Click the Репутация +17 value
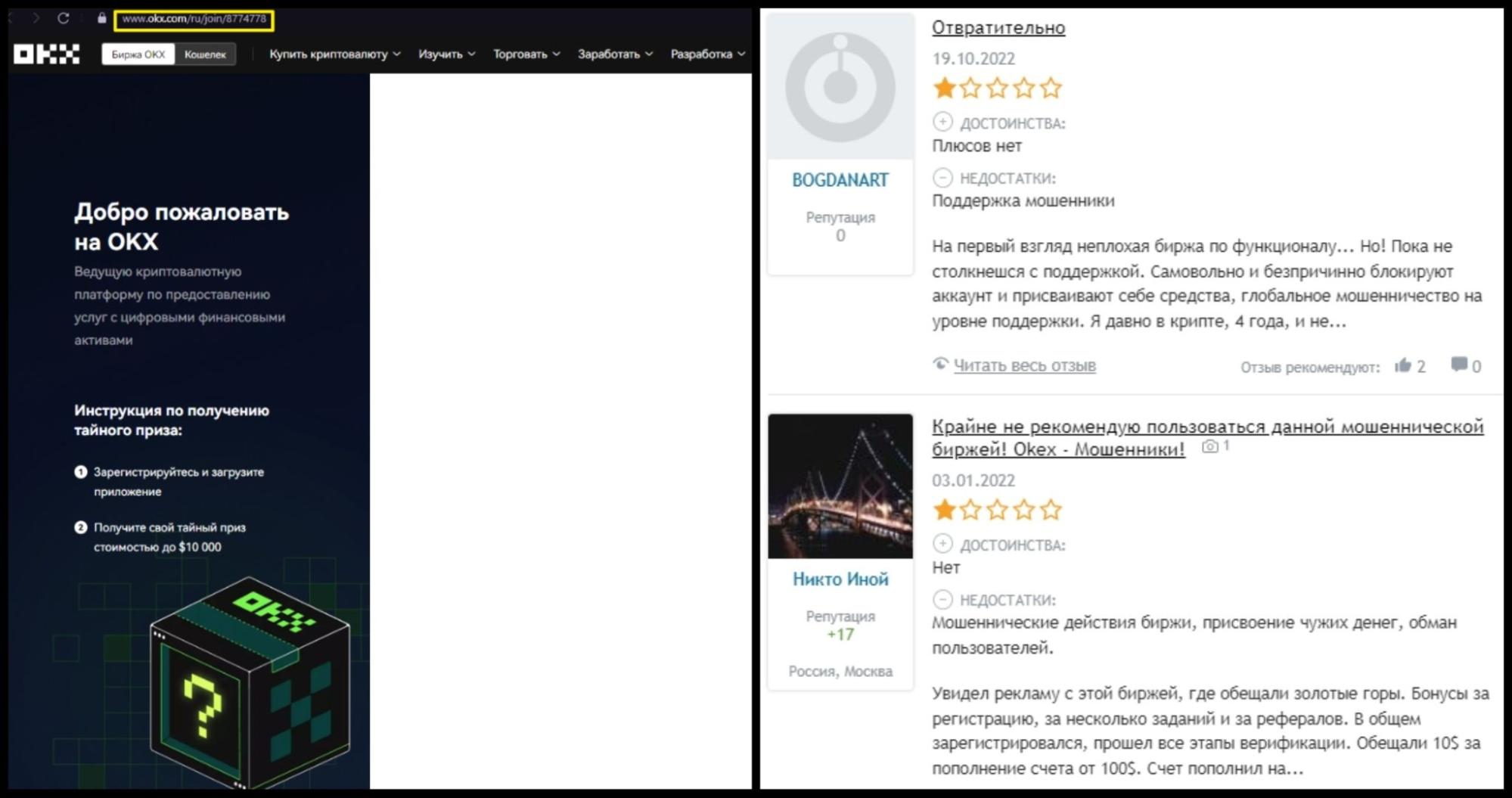The width and height of the screenshot is (1512, 798). pos(840,635)
